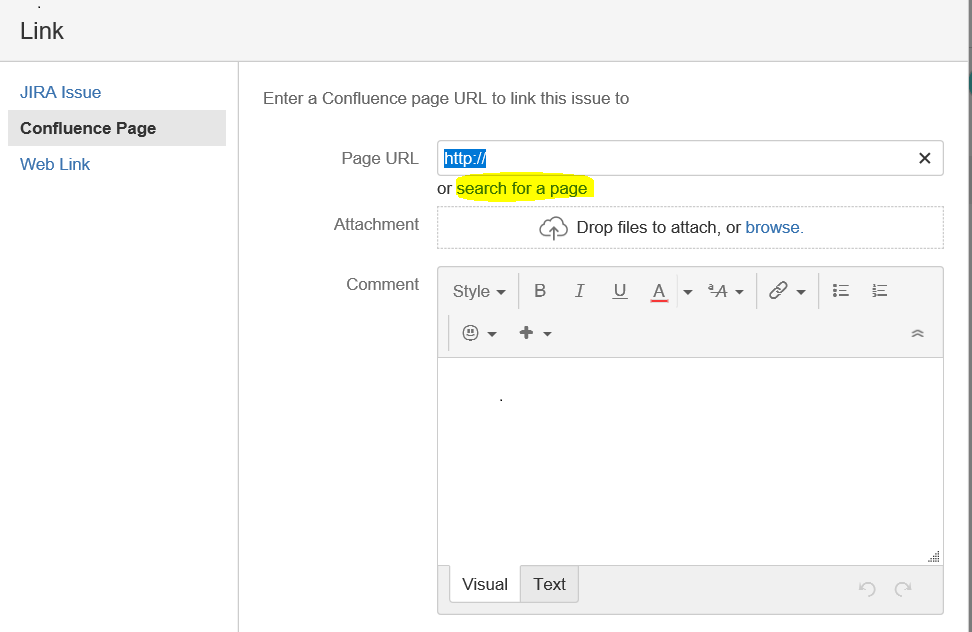Viewport: 972px width, 632px height.
Task: Click the 'search for a page' link
Action: 522,188
